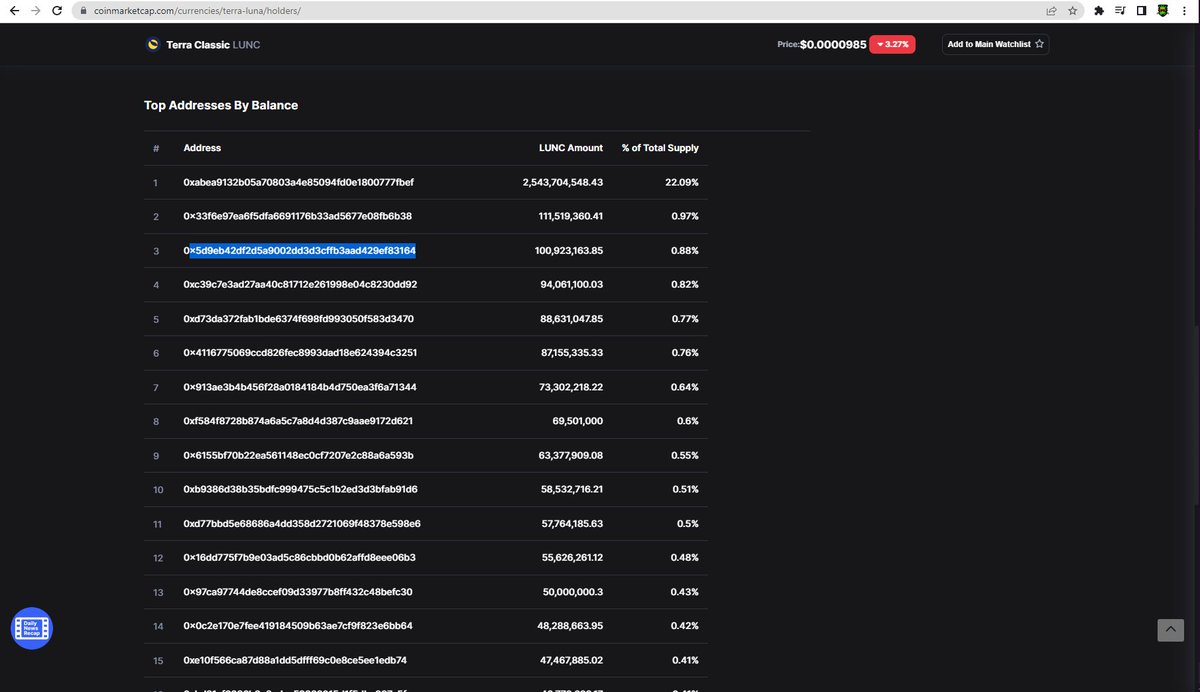Click the amount 47,467,885.02
1200x692 pixels.
coord(572,660)
